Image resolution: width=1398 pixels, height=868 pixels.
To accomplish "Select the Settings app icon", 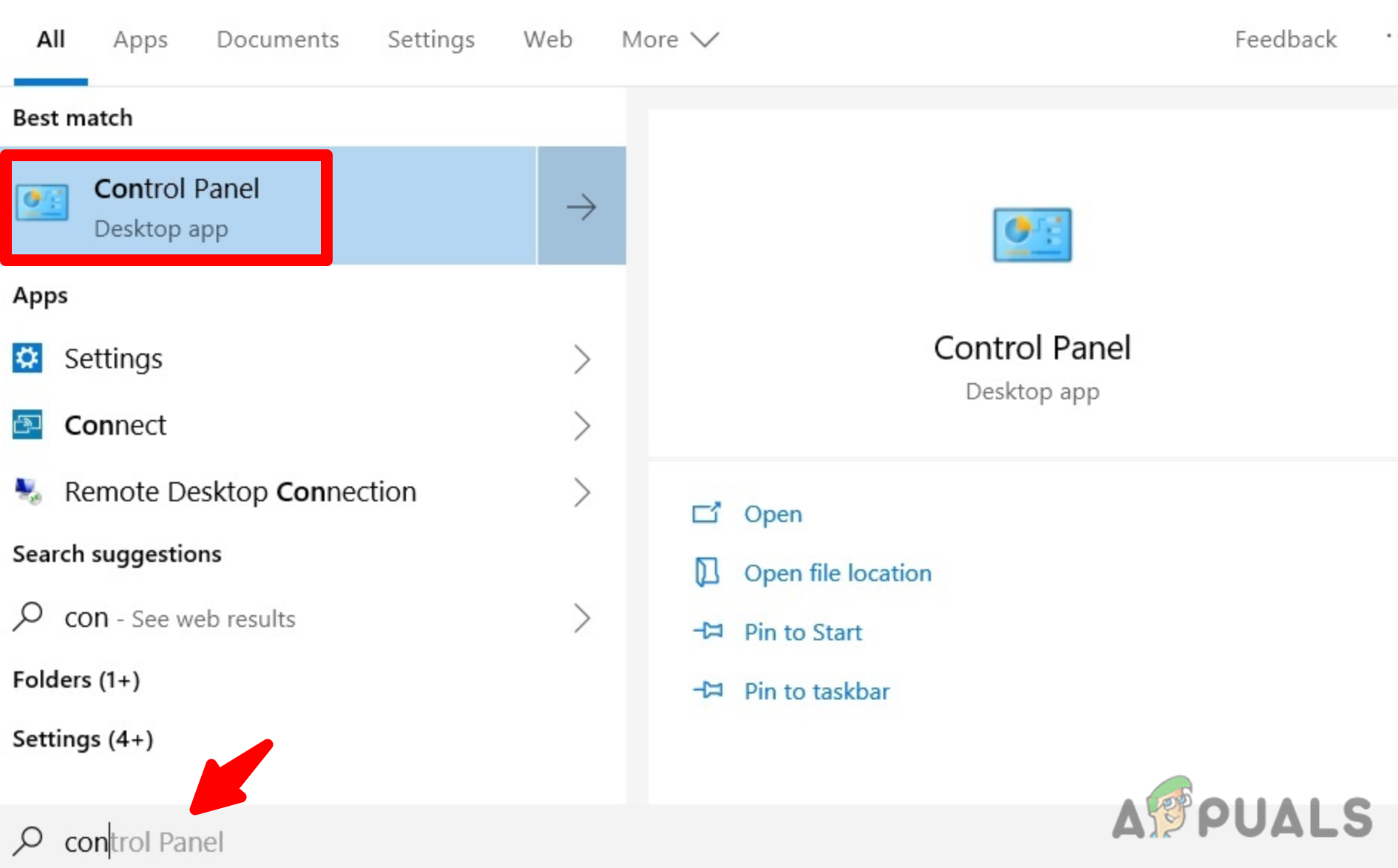I will [27, 358].
